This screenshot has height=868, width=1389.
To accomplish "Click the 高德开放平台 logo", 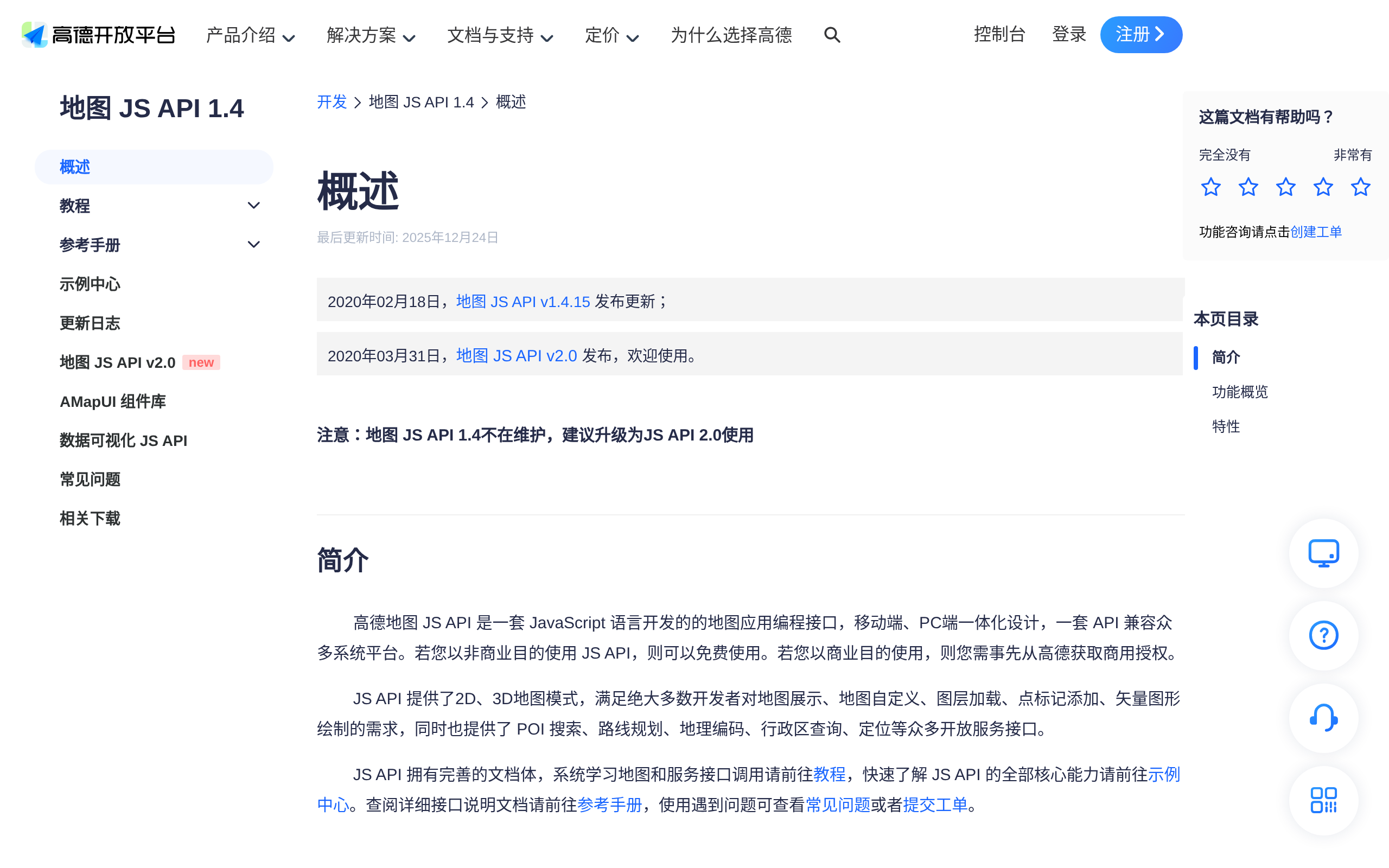I will 98,35.
